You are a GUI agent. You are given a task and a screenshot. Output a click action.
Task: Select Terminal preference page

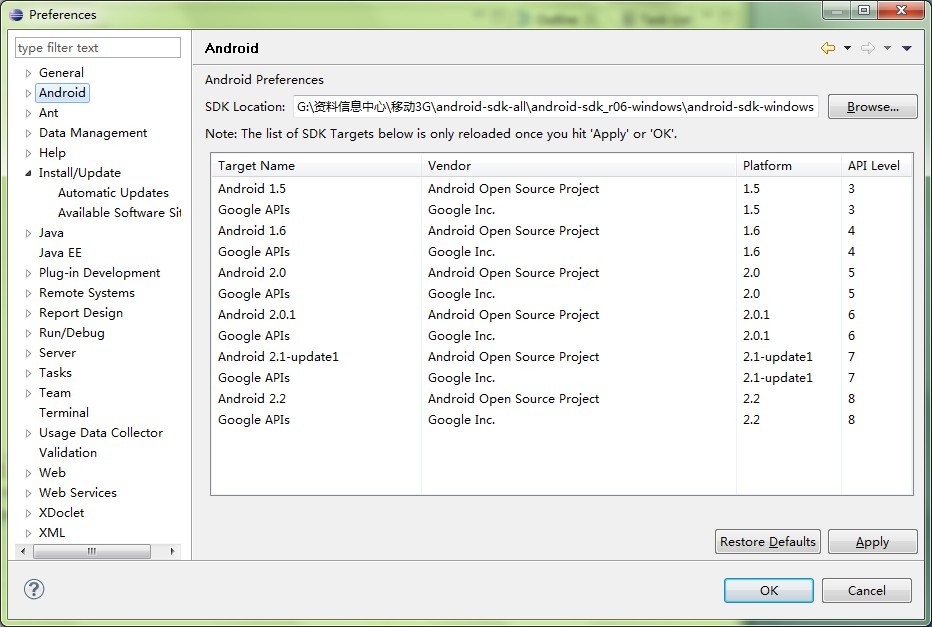point(64,412)
